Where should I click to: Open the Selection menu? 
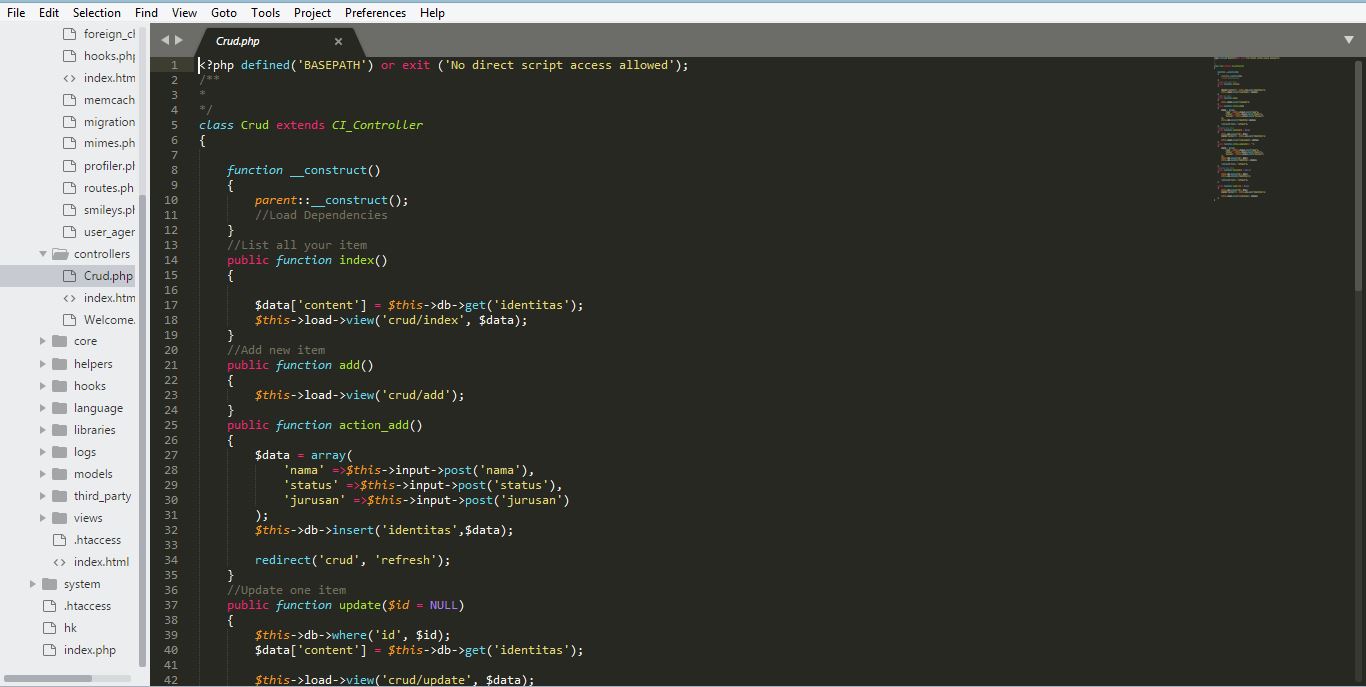[x=97, y=13]
